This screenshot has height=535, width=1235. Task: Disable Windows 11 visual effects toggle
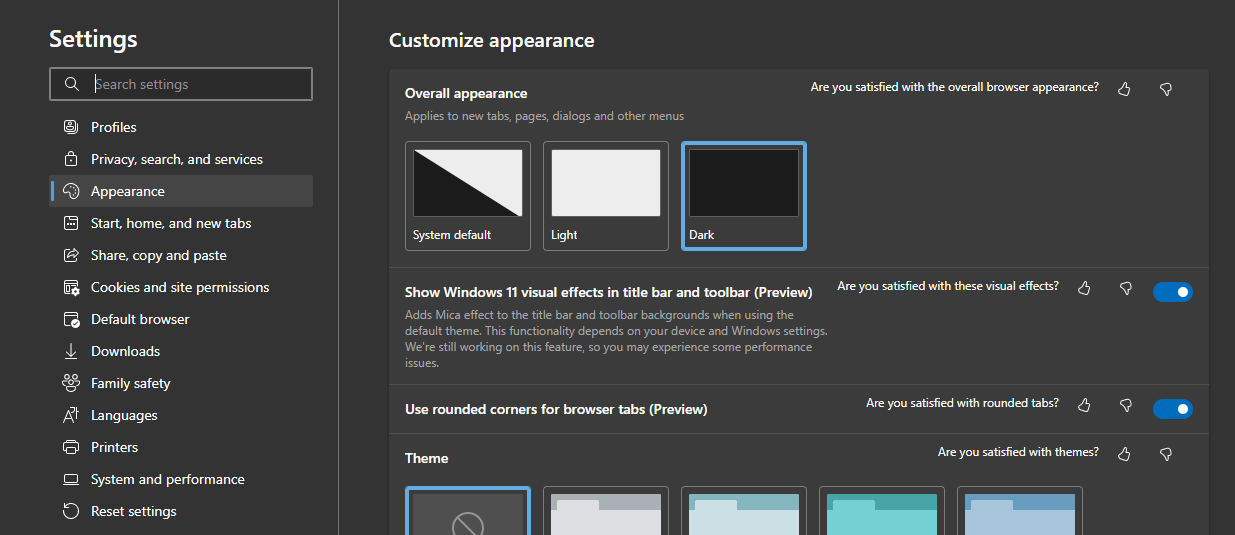coord(1173,292)
